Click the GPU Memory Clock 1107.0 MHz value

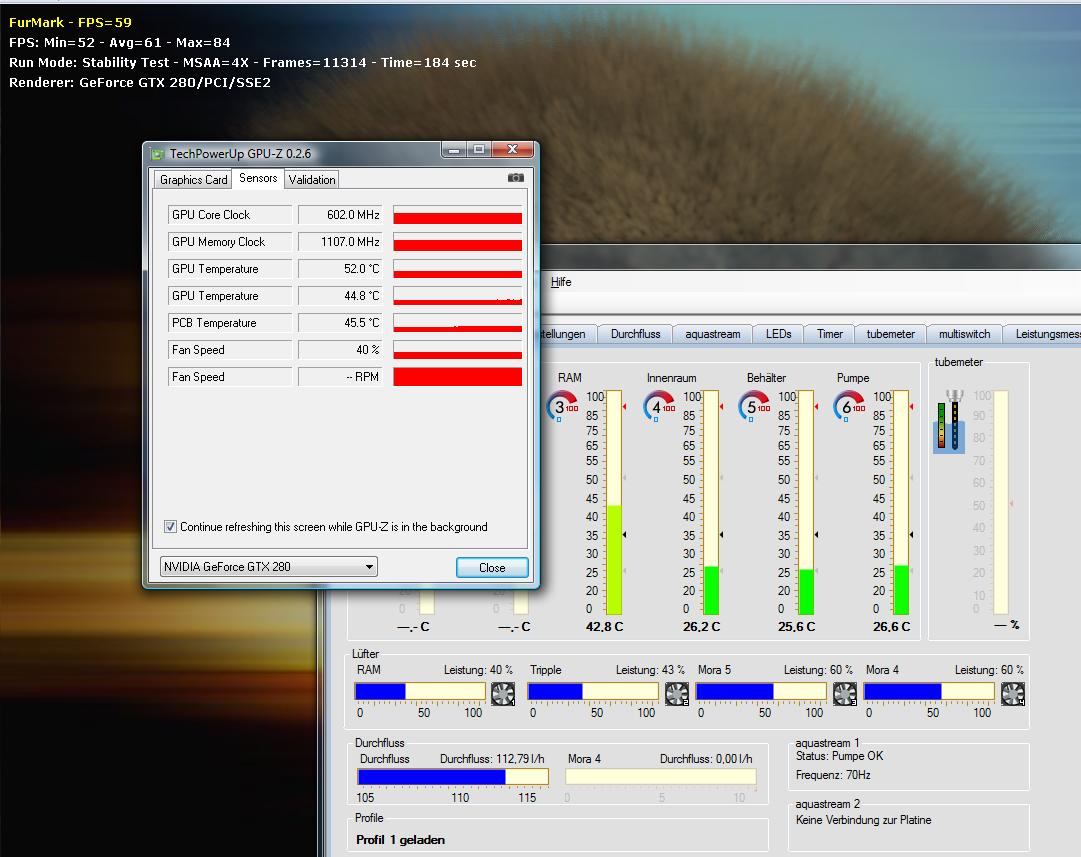[341, 241]
